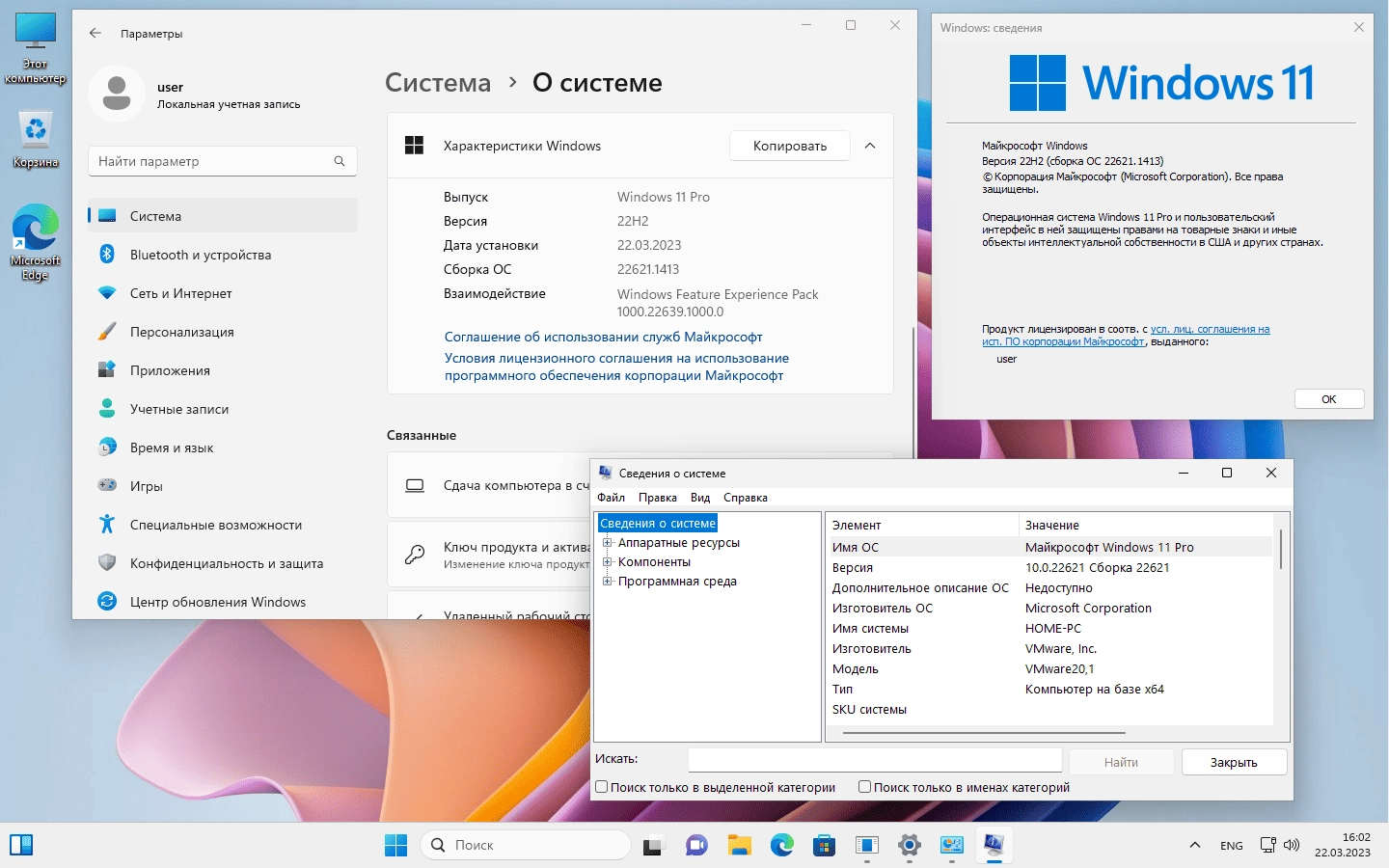This screenshot has width=1389, height=868.
Task: Open File Explorer from the taskbar
Action: (739, 846)
